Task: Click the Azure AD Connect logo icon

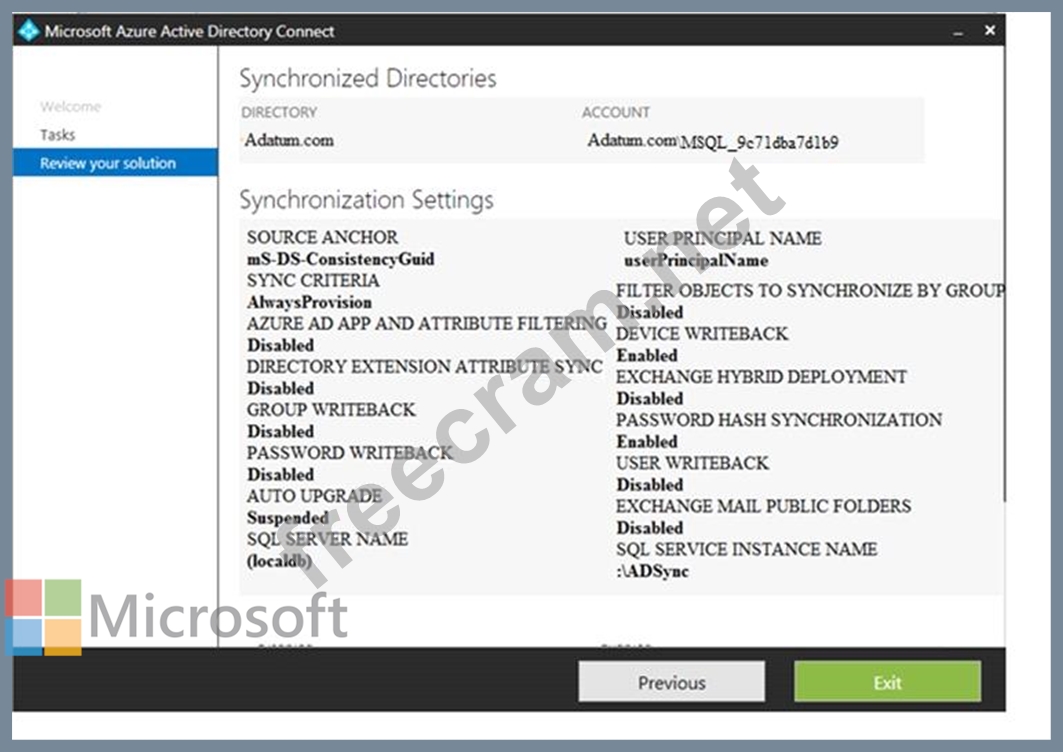Action: click(x=28, y=31)
